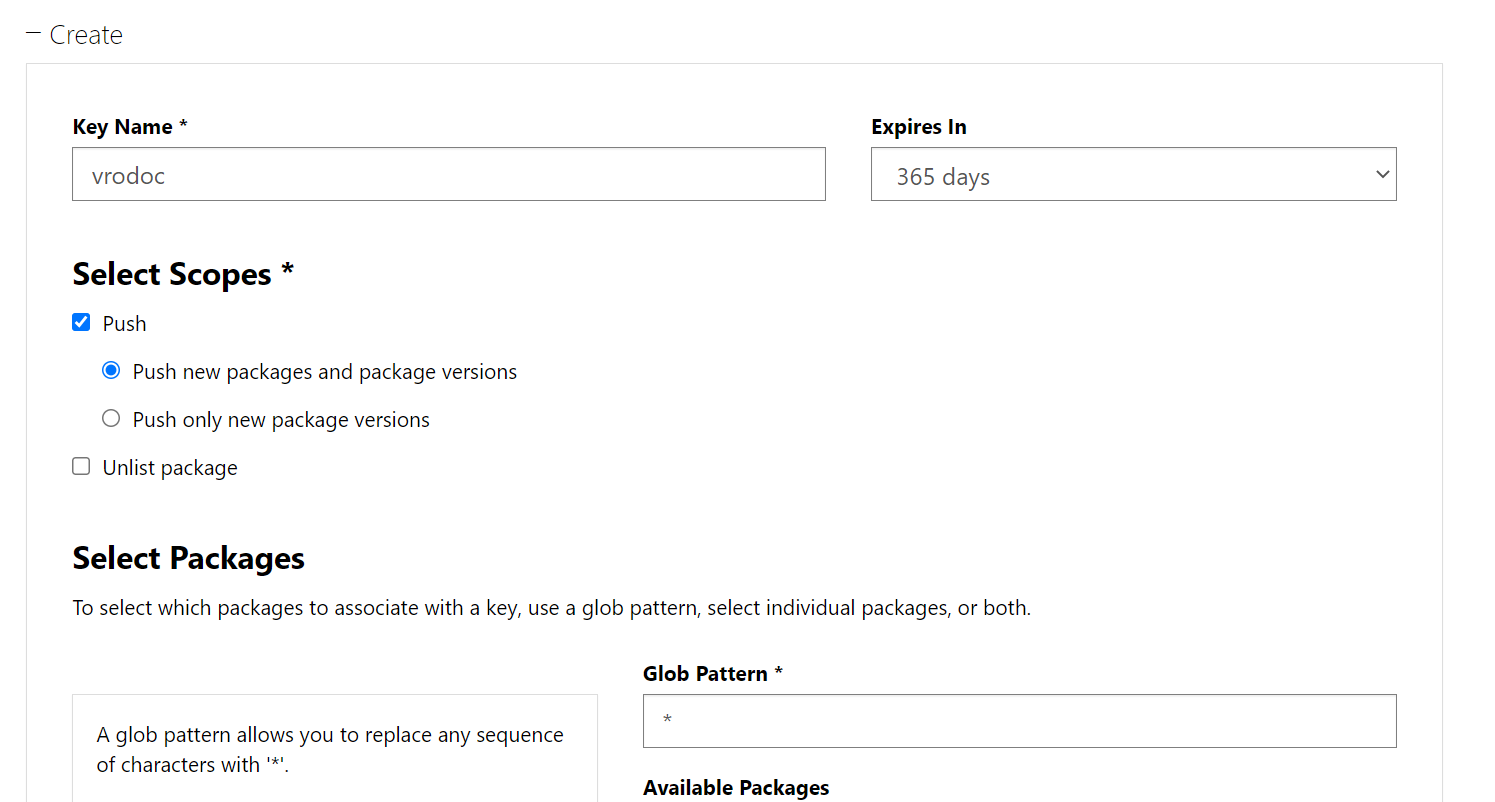
Task: Choose the 'Push only new package versions' radio circle
Action: (x=111, y=418)
